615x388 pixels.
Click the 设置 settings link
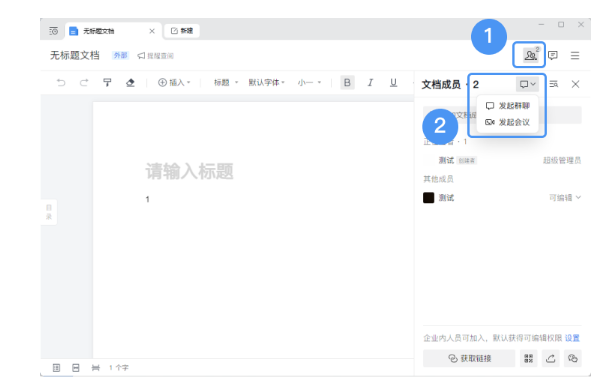572,338
